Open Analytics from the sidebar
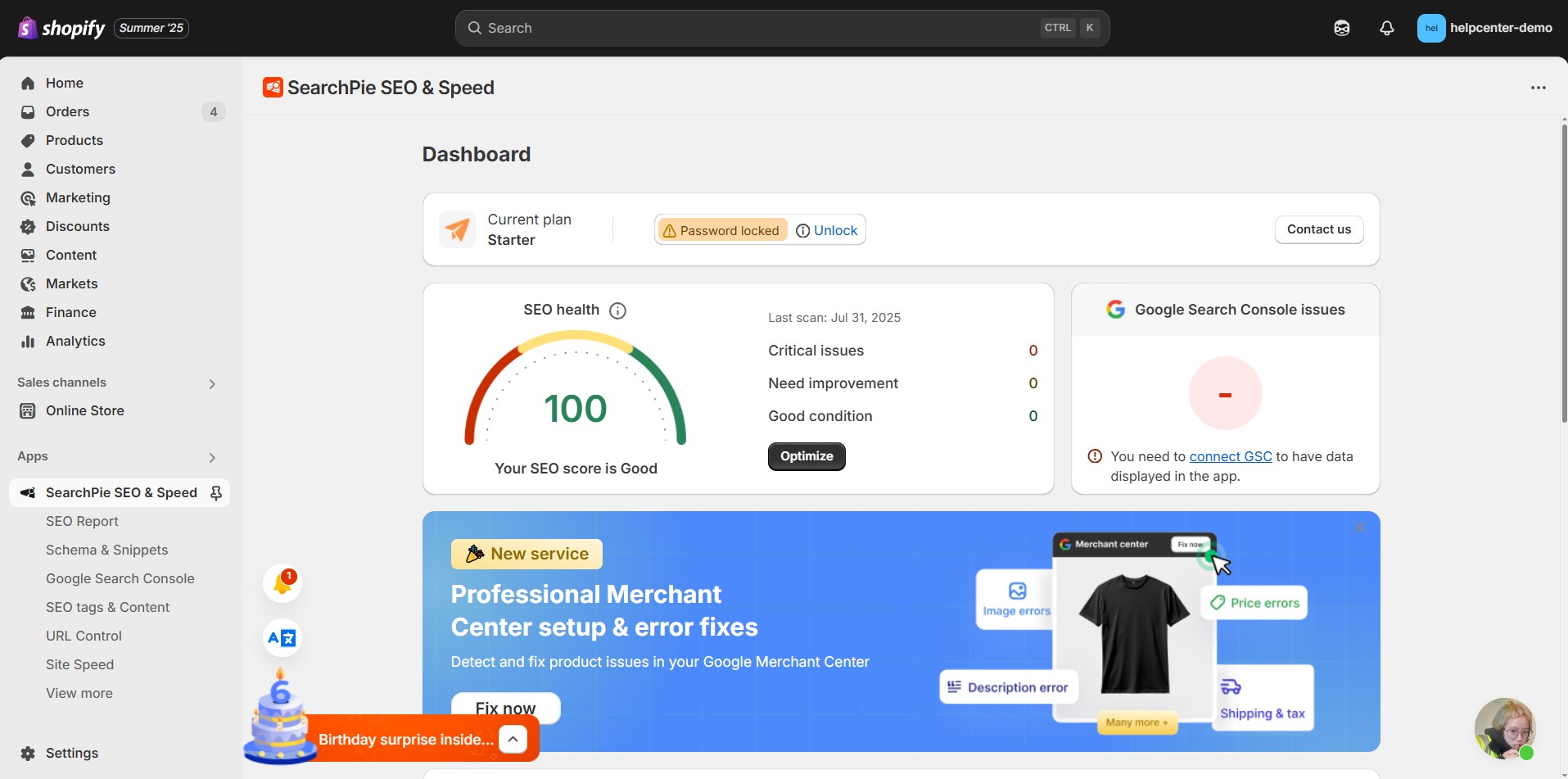The image size is (1568, 779). click(75, 341)
